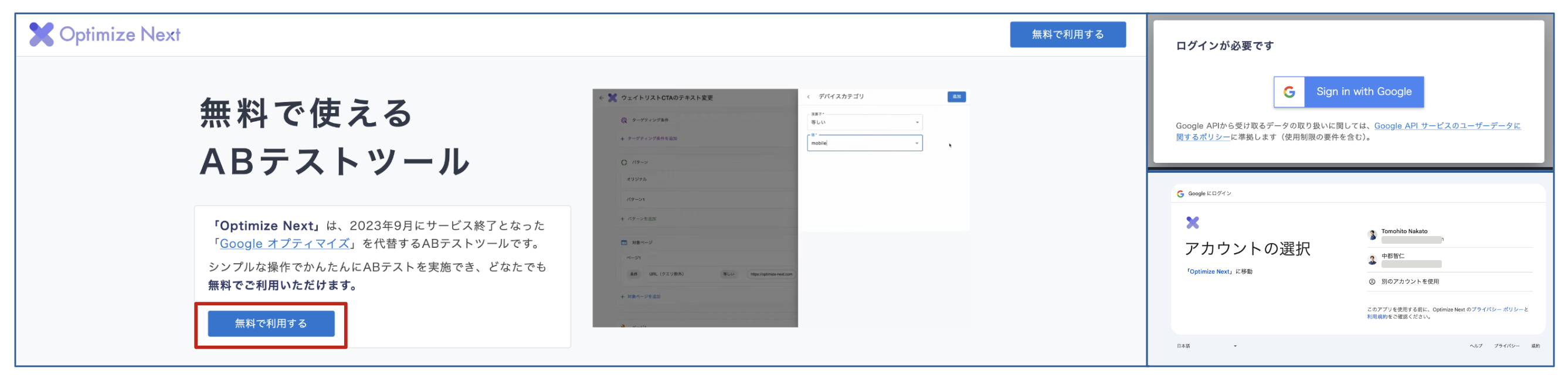Screen dimensions: 1568x375
Task: Click the 別のアカウントを使用 person icon
Action: click(x=1372, y=281)
